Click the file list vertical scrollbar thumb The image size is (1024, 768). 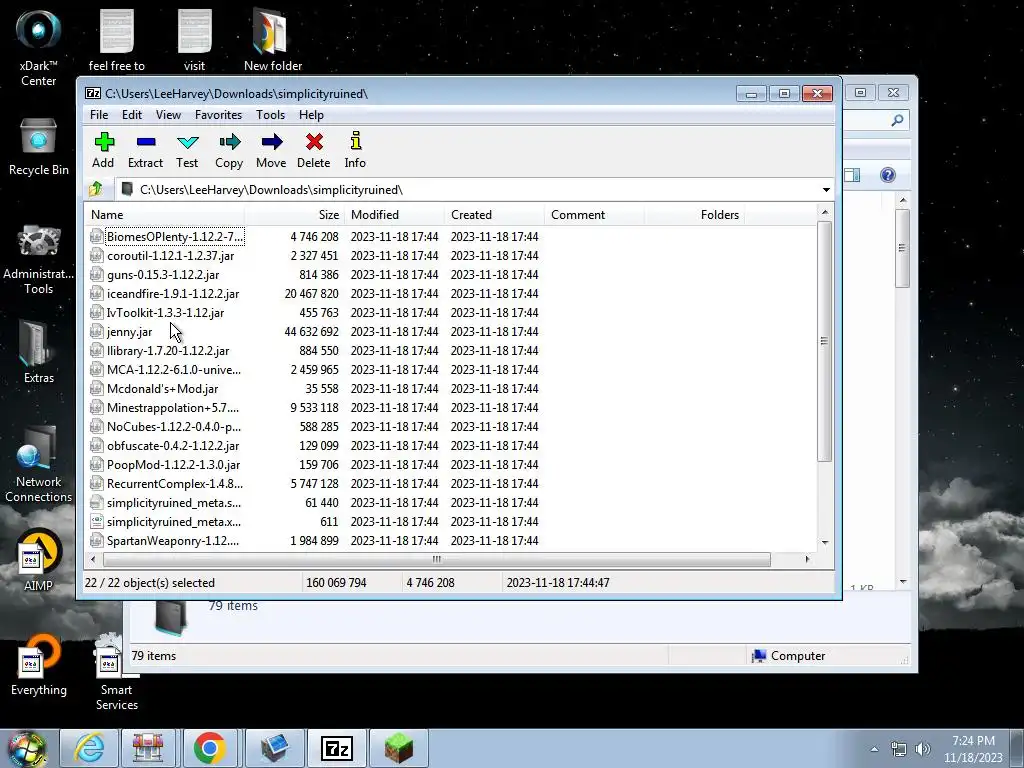[824, 341]
